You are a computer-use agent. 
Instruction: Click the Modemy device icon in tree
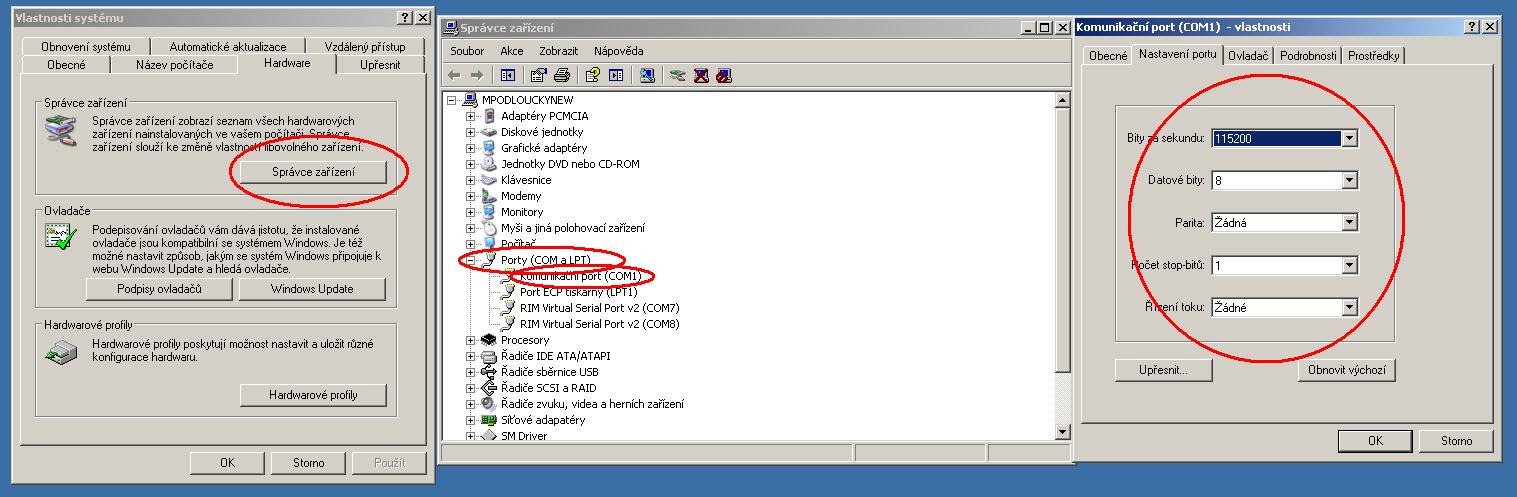(489, 196)
